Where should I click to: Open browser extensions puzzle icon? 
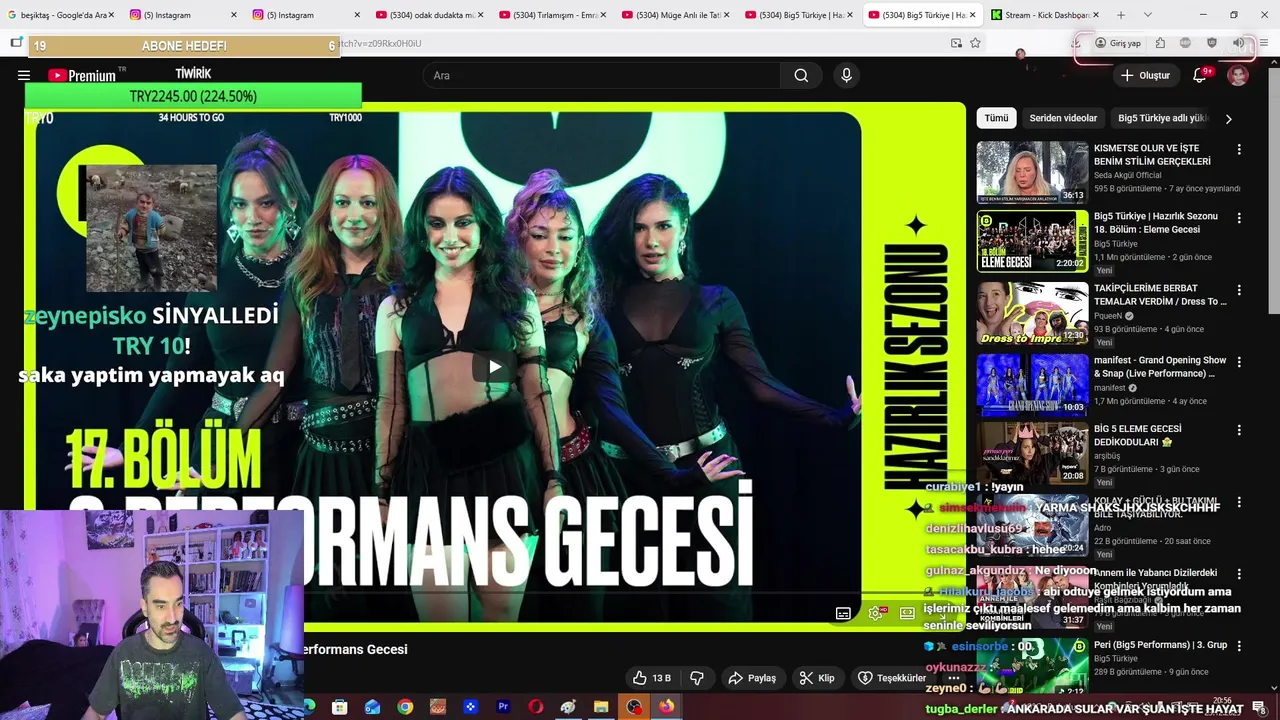coord(1160,43)
